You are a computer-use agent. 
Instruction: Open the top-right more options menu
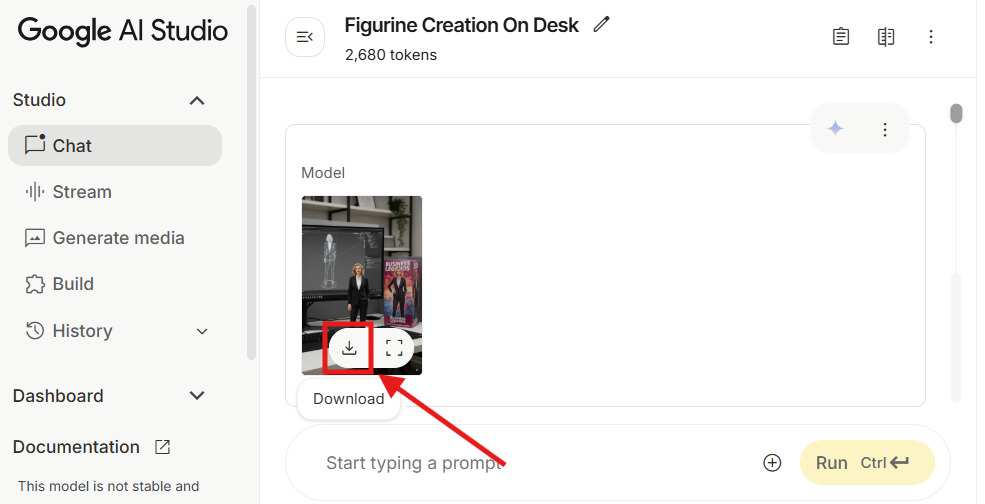click(x=931, y=37)
